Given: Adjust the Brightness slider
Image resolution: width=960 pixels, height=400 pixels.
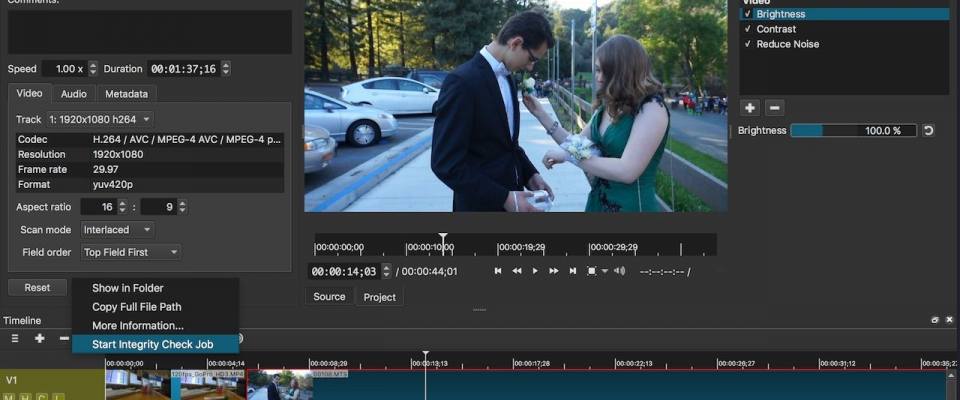Looking at the screenshot, I should coord(853,130).
